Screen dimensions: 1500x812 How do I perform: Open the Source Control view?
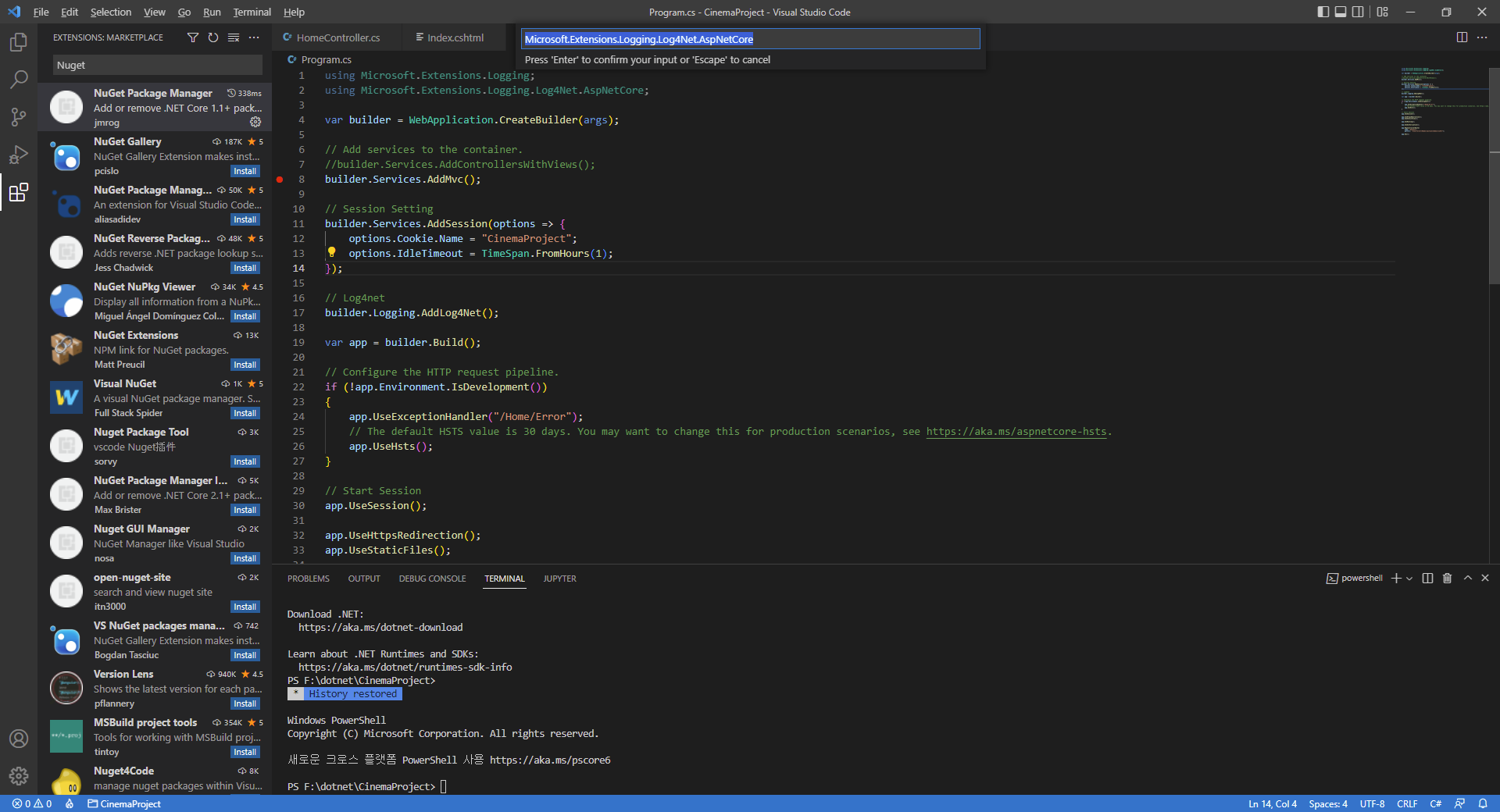(19, 117)
